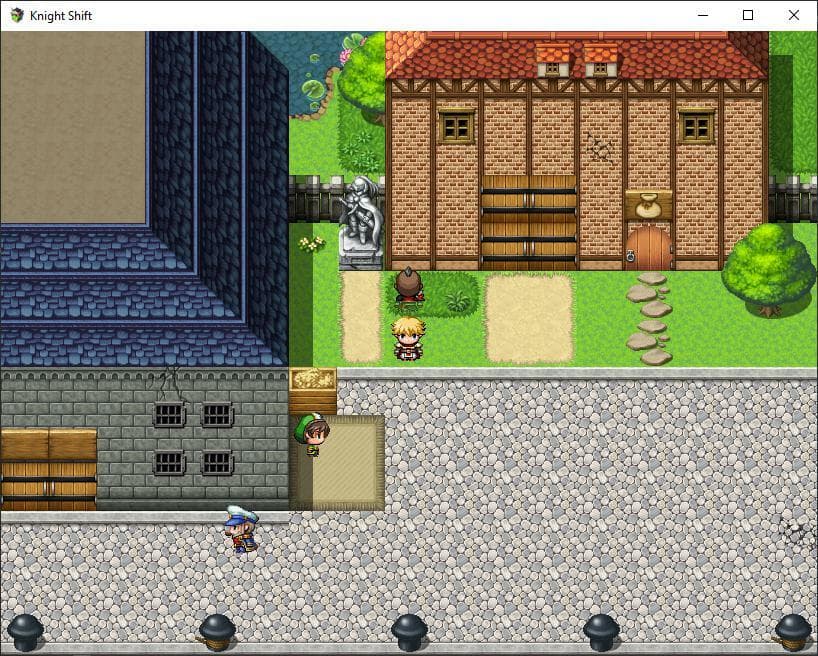Click the white flowers near the statue
818x656 pixels.
pos(311,244)
